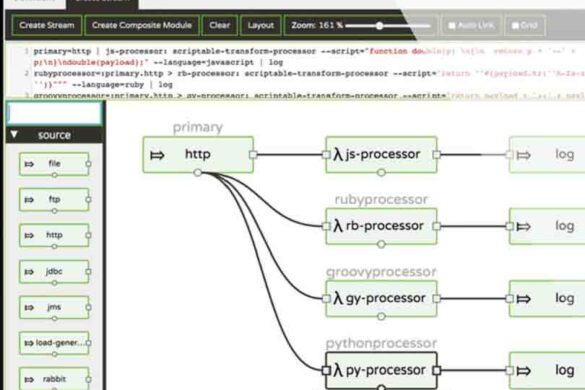This screenshot has width=585, height=390.
Task: Toggle the Auto Link checkbox
Action: coord(452,25)
